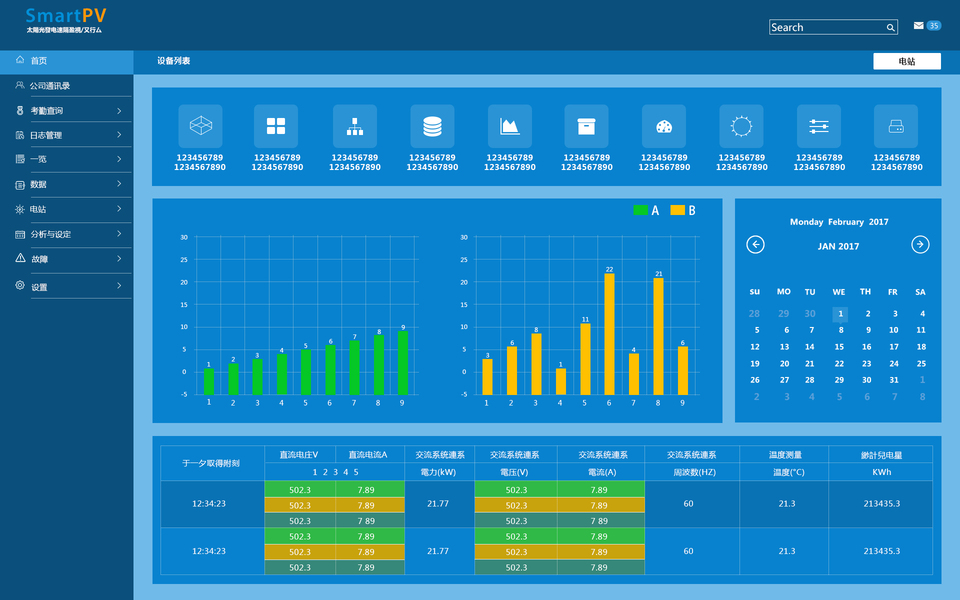Open the 3D cube device icon
This screenshot has width=960, height=600.
pos(200,126)
